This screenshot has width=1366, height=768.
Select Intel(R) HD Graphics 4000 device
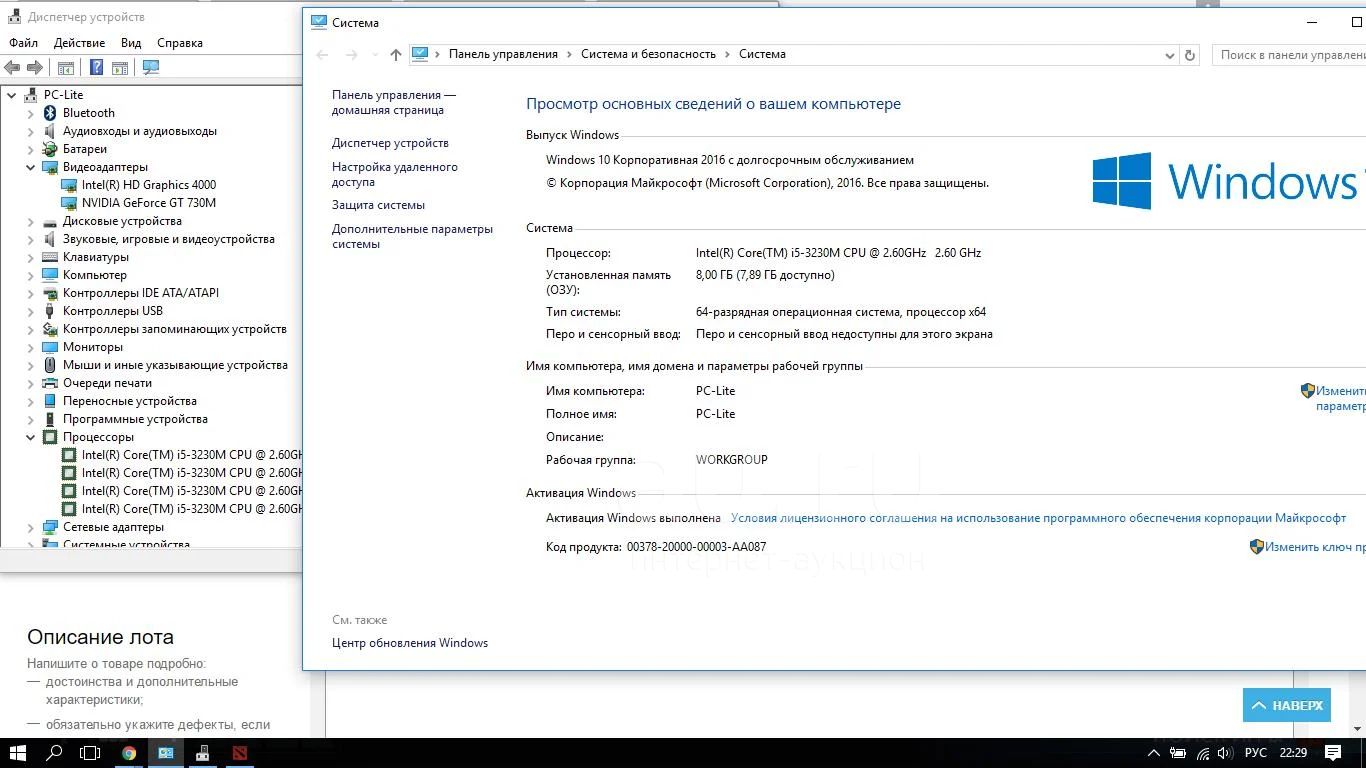(x=149, y=185)
